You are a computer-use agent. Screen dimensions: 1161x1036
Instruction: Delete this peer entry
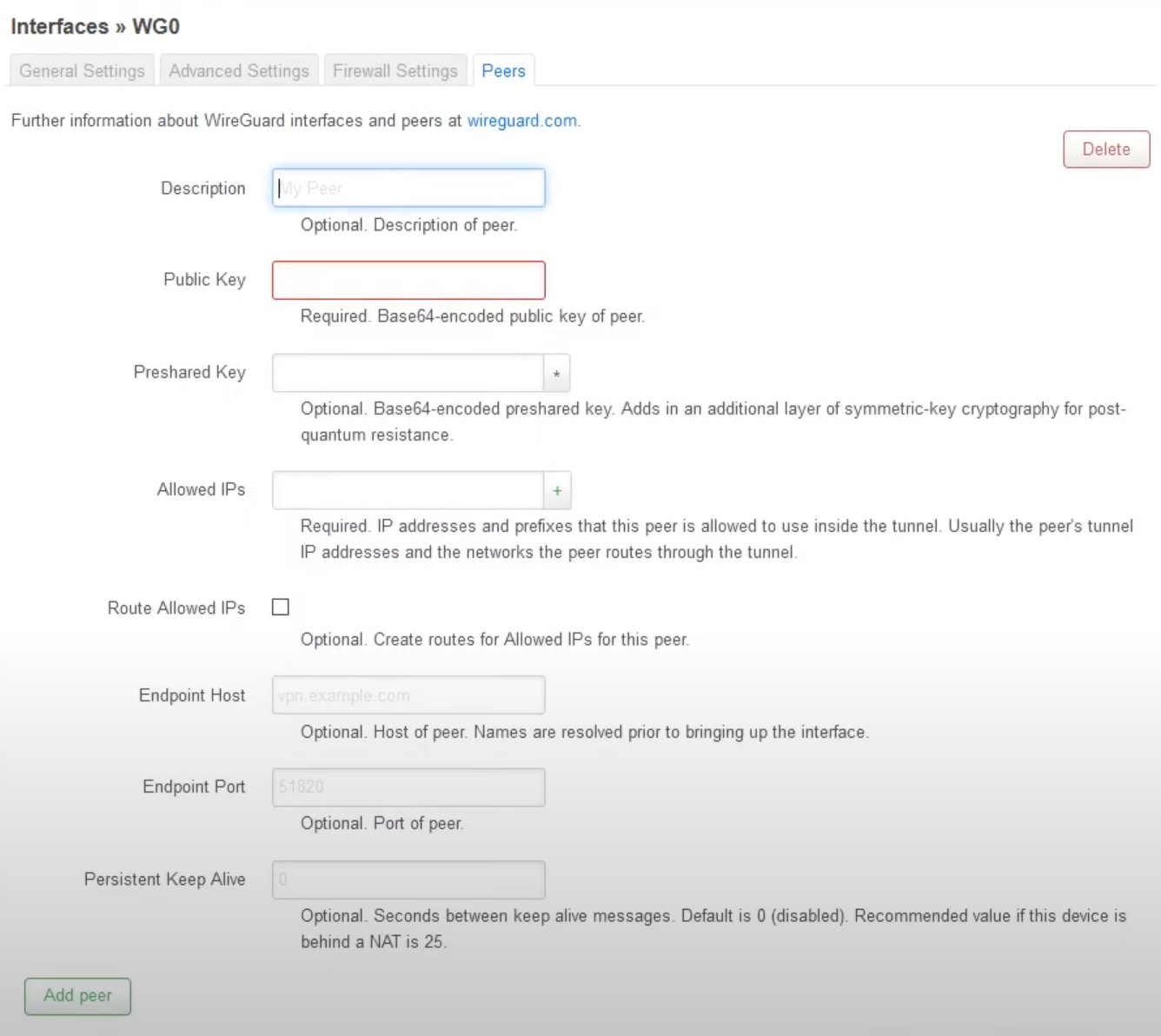point(1105,149)
